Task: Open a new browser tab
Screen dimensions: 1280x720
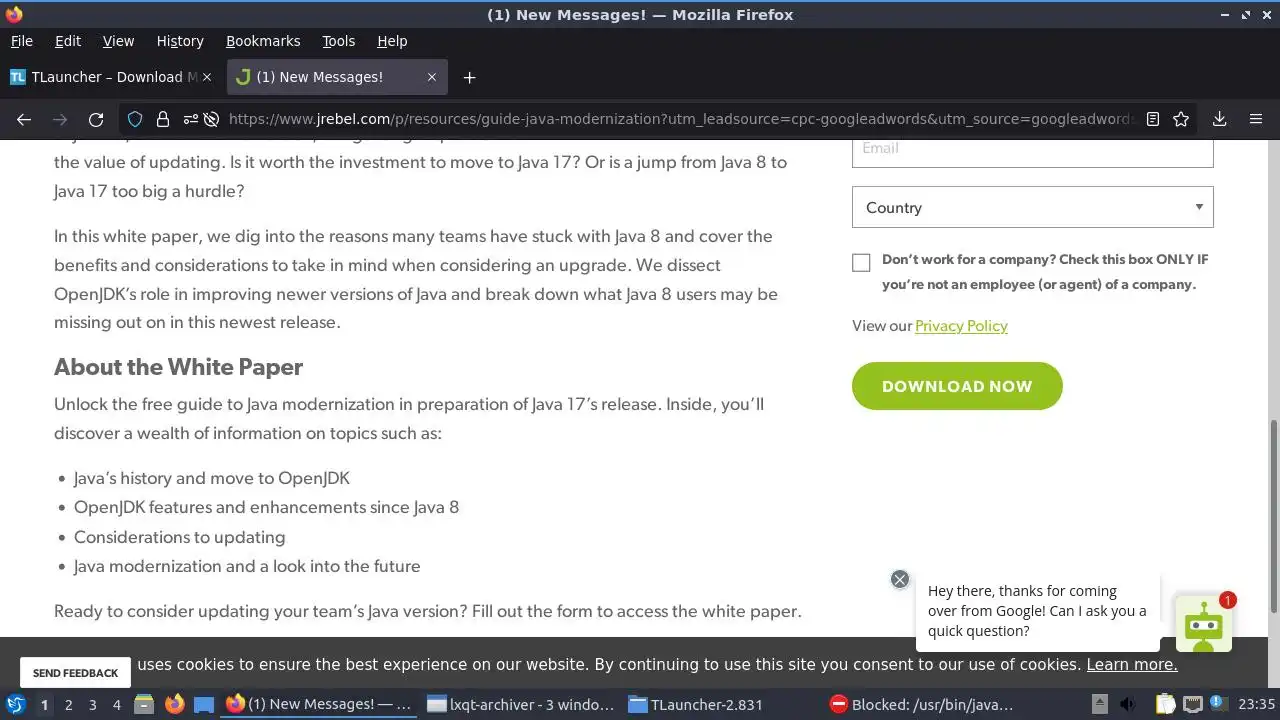Action: tap(469, 77)
